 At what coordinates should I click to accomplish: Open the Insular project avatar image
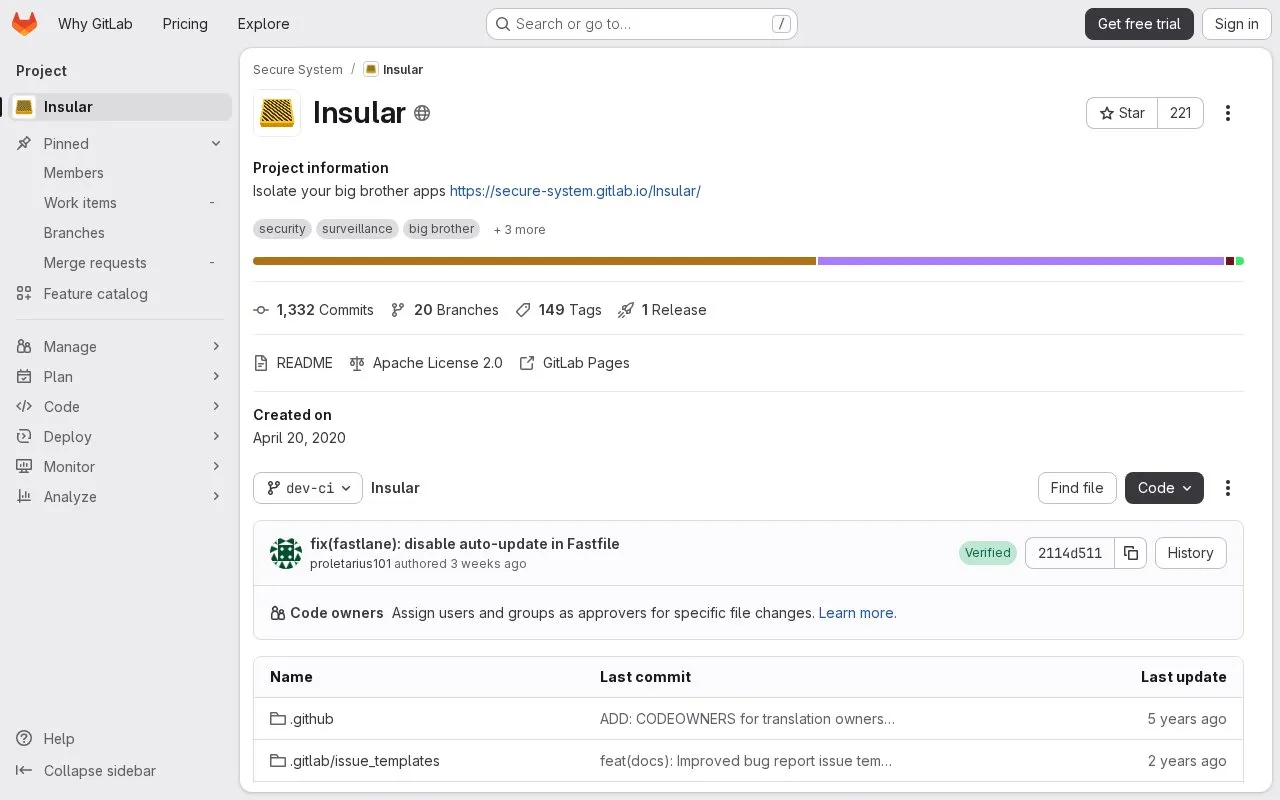[x=277, y=113]
